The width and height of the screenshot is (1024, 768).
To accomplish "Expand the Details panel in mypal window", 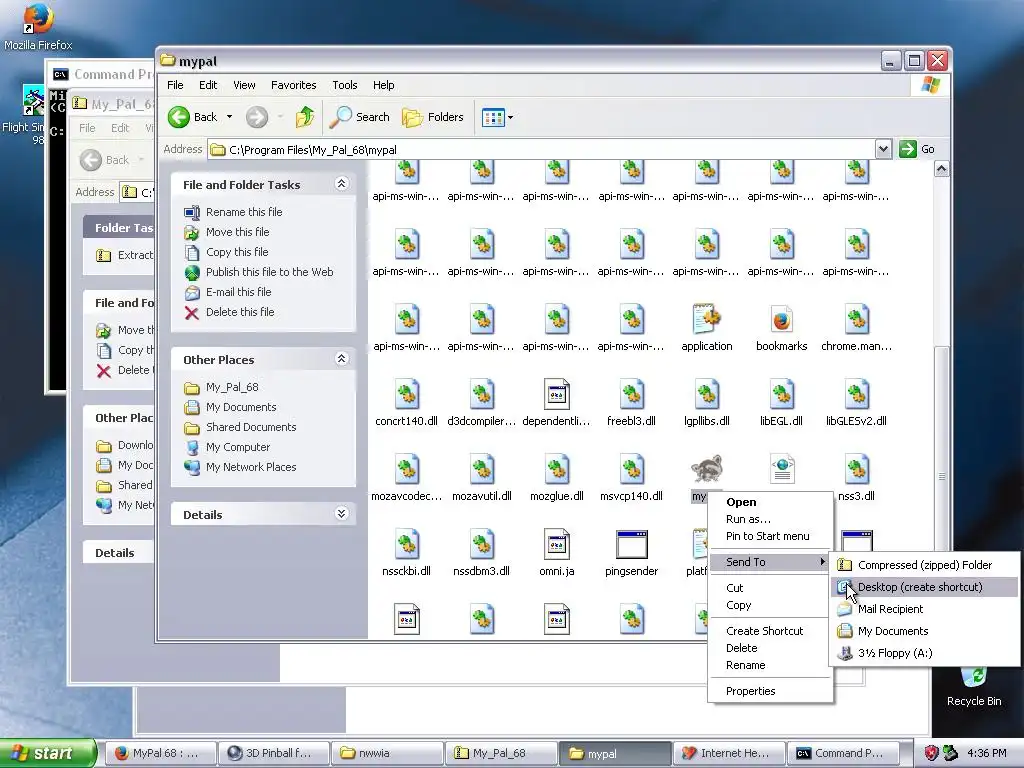I will [341, 514].
